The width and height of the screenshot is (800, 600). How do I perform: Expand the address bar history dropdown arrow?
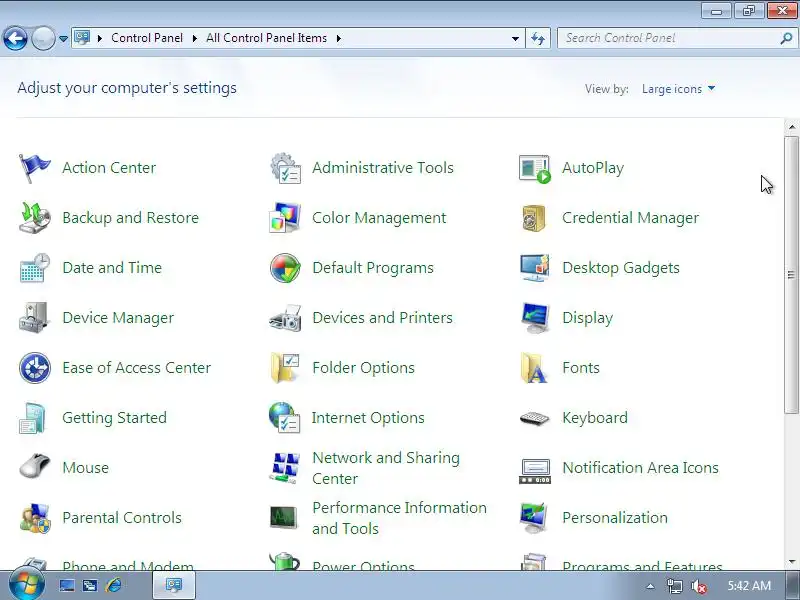point(515,38)
